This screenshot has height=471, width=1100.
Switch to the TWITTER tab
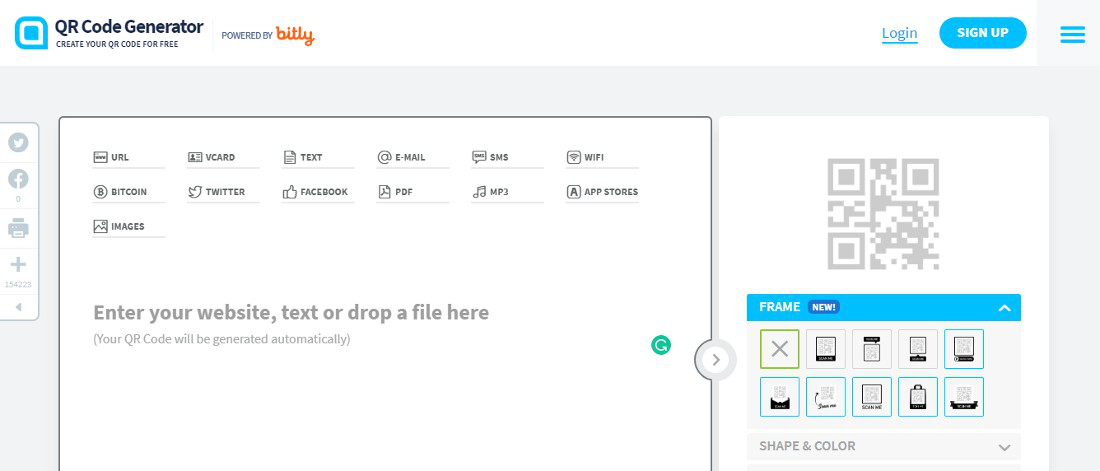tap(223, 192)
